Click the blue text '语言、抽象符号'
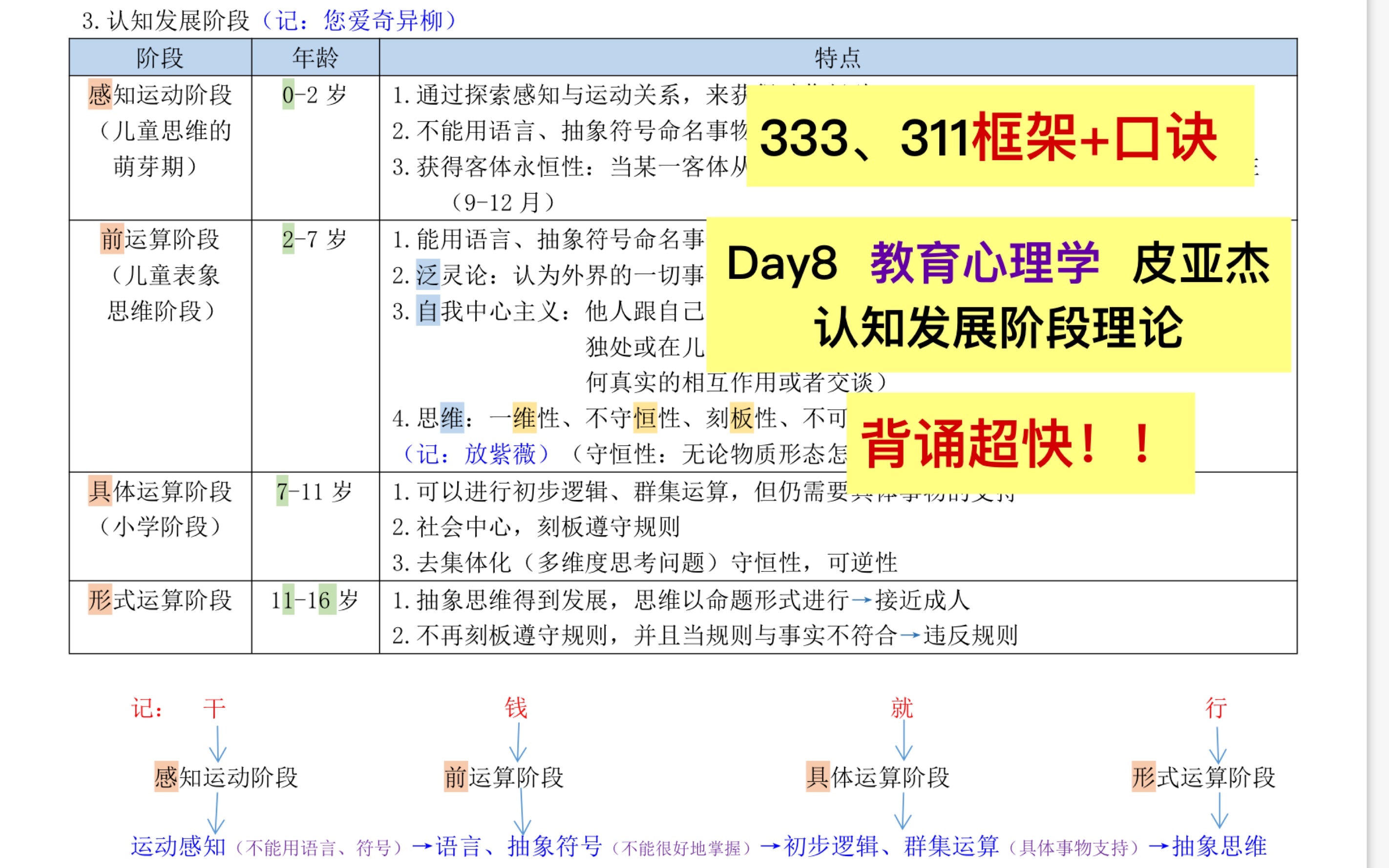 pos(519,846)
